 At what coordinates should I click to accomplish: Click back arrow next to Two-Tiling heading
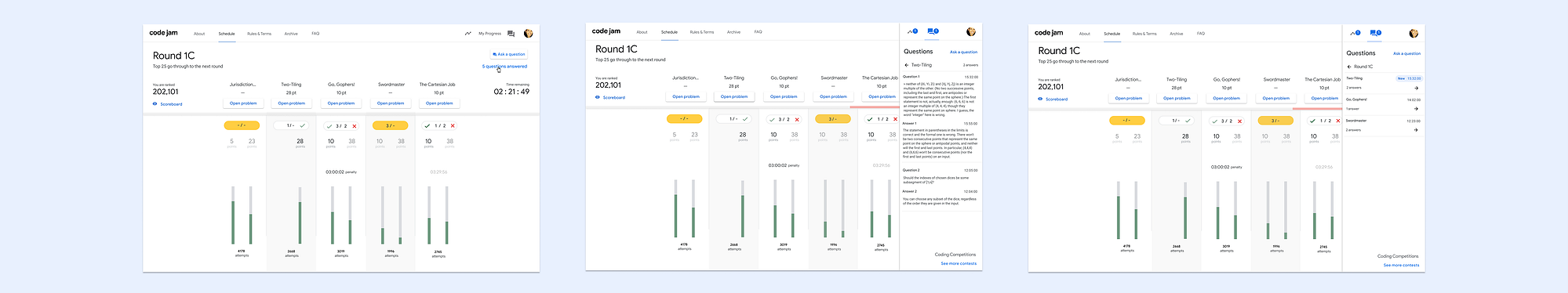click(907, 65)
